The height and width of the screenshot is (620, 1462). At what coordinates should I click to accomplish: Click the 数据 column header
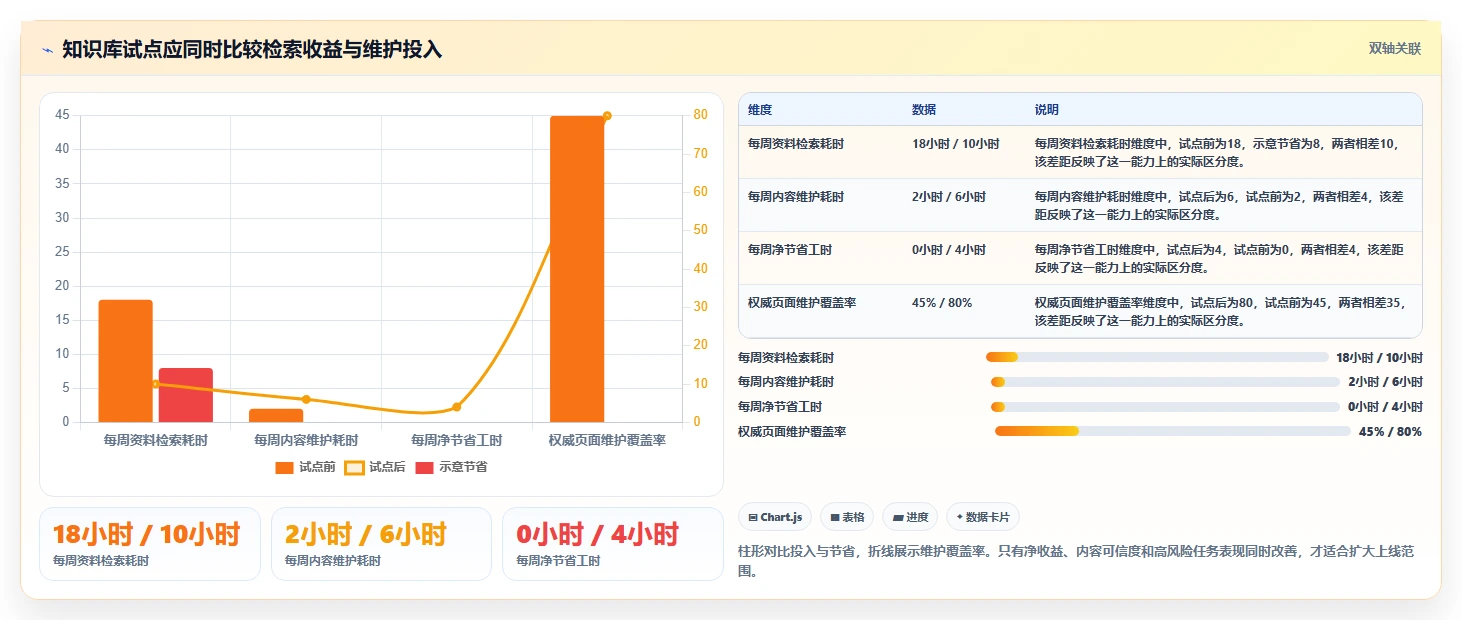(x=924, y=110)
